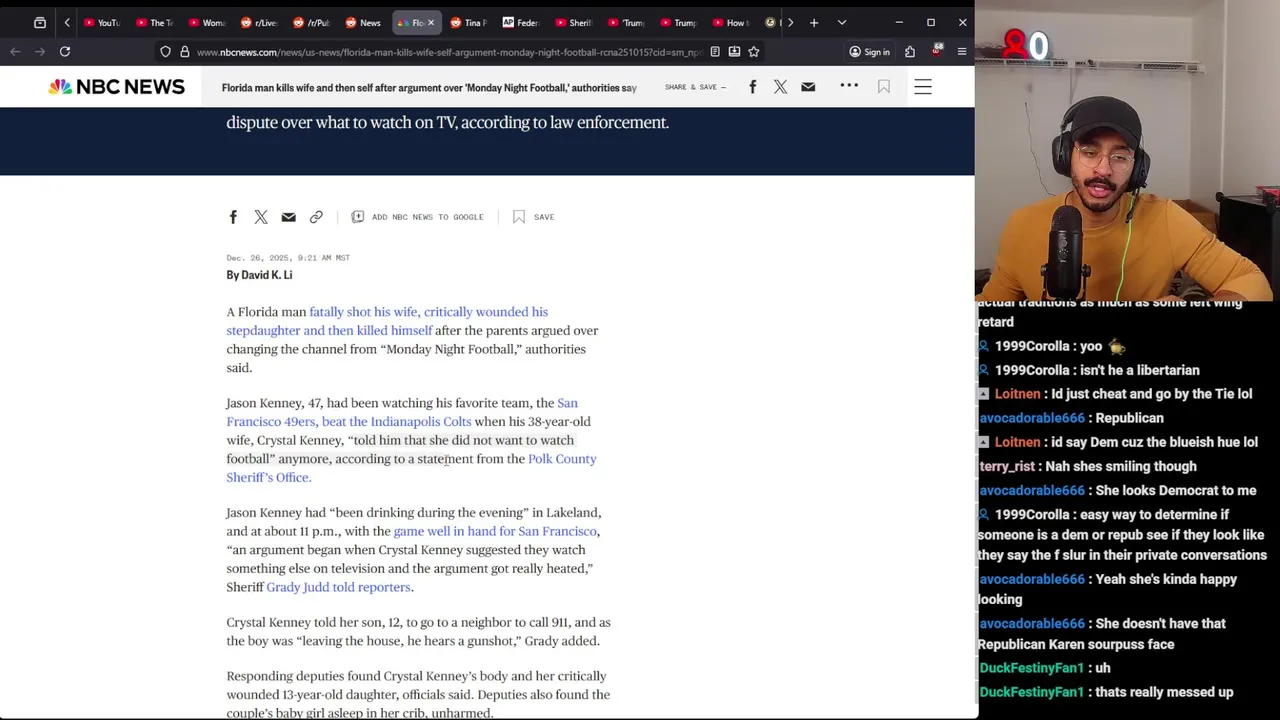Open 'fatally shot his wife' link

(387, 321)
